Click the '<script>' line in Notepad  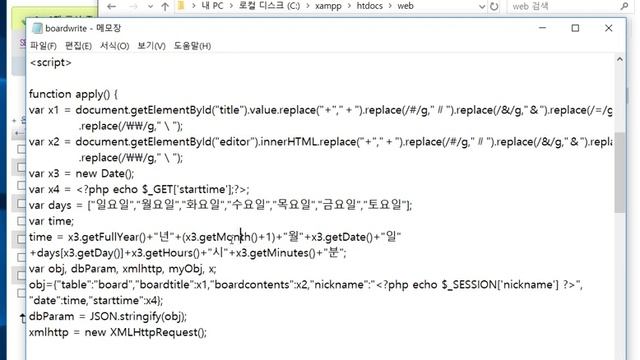click(x=51, y=62)
